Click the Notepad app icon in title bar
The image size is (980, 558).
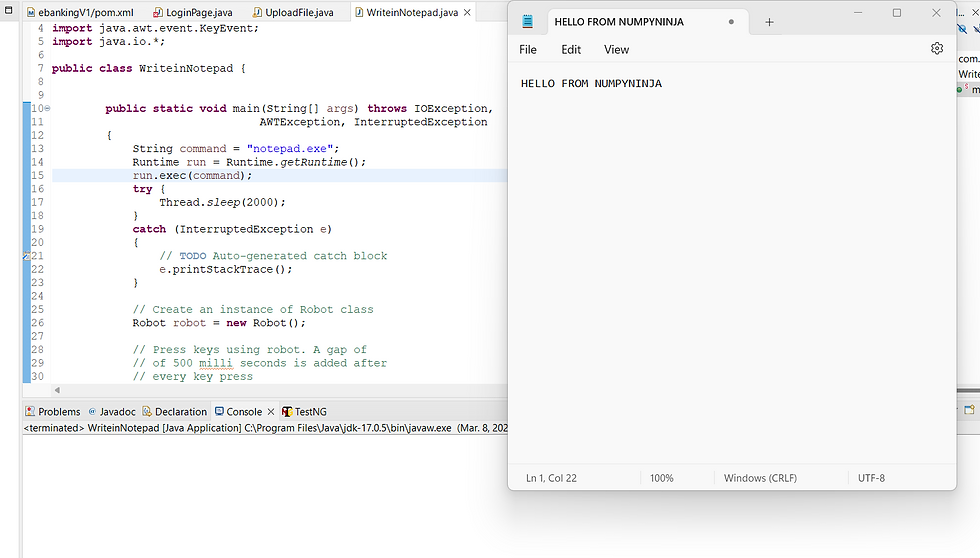tap(528, 22)
